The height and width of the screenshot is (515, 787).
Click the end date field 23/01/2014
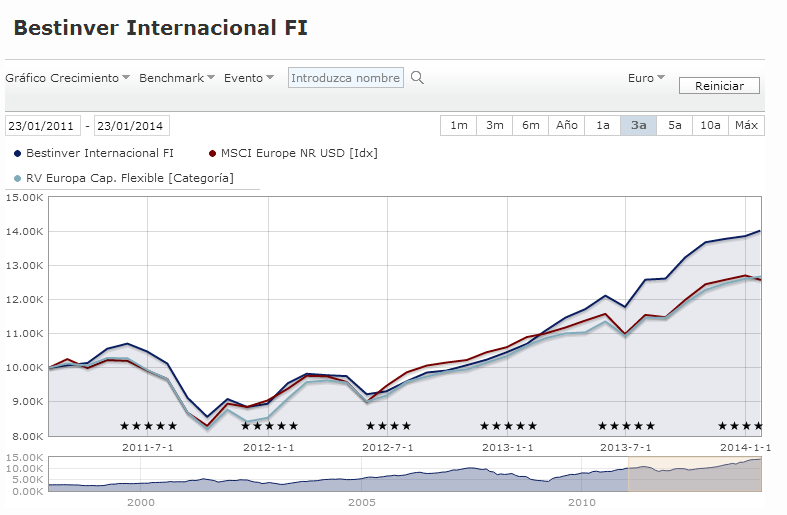(132, 125)
